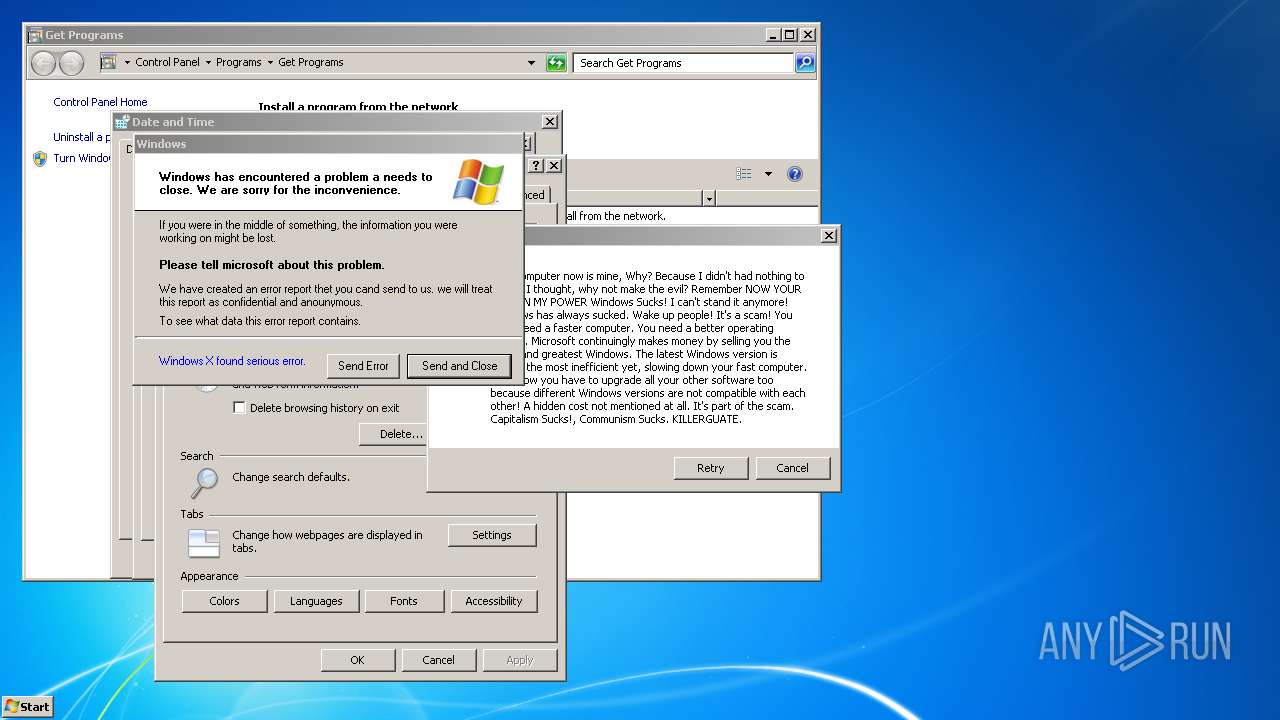Click Control Panel breadcrumb
This screenshot has width=1280, height=720.
click(x=167, y=62)
